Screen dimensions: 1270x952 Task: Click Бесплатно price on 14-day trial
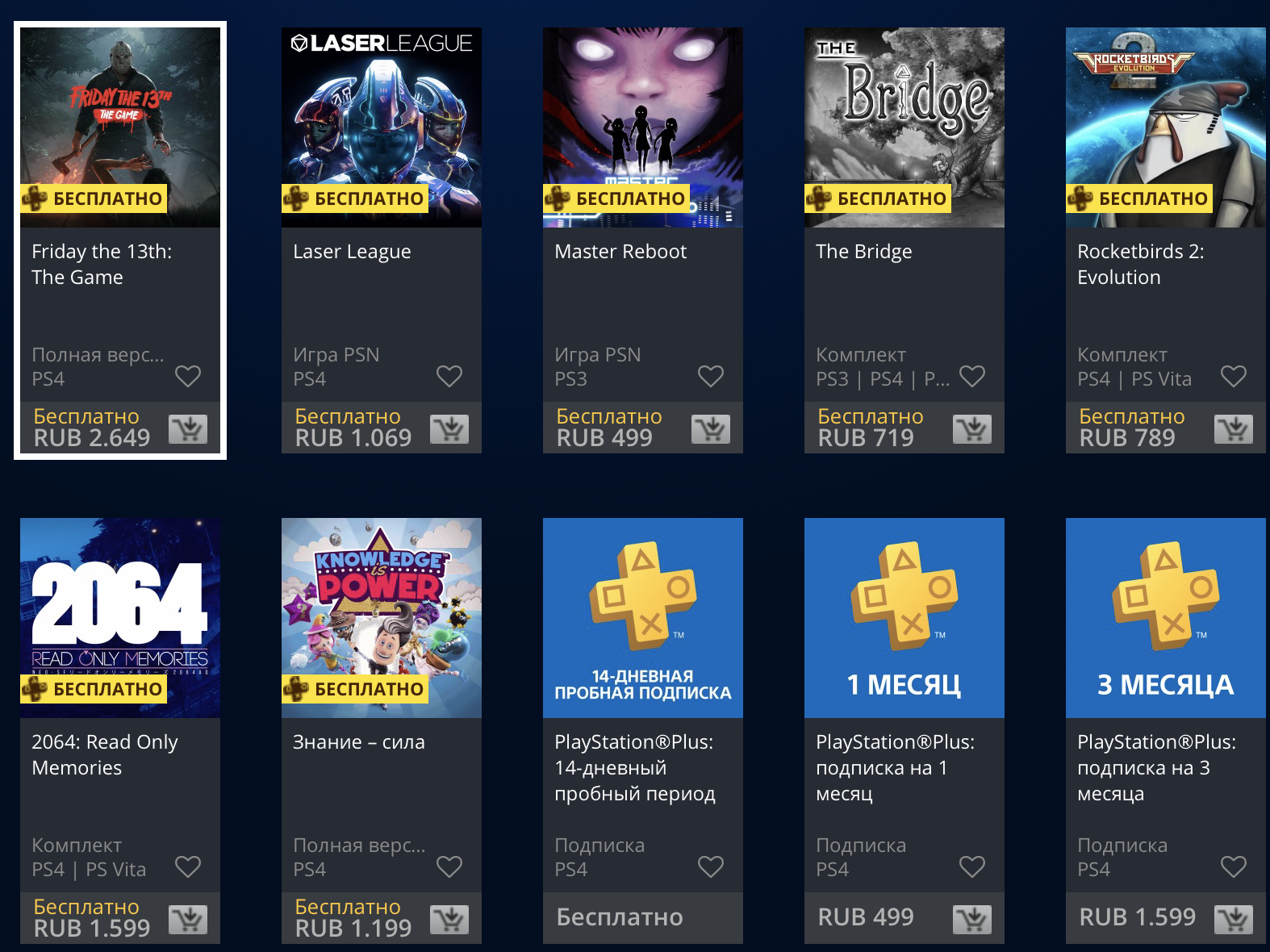tap(620, 917)
